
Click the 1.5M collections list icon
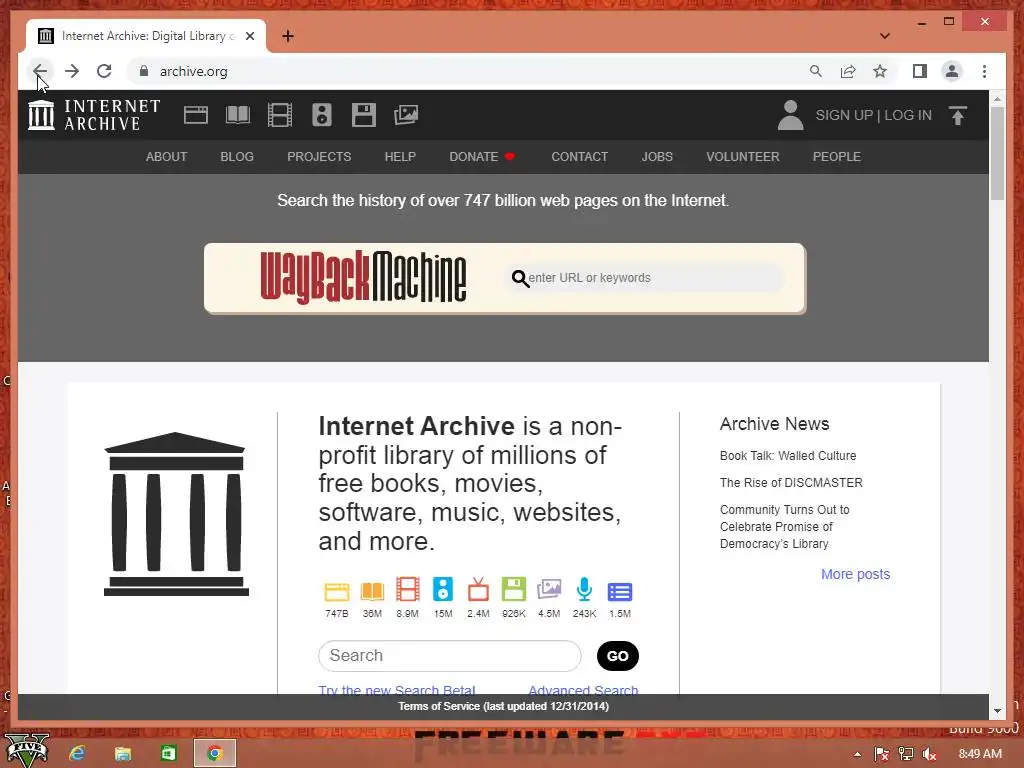pos(620,592)
